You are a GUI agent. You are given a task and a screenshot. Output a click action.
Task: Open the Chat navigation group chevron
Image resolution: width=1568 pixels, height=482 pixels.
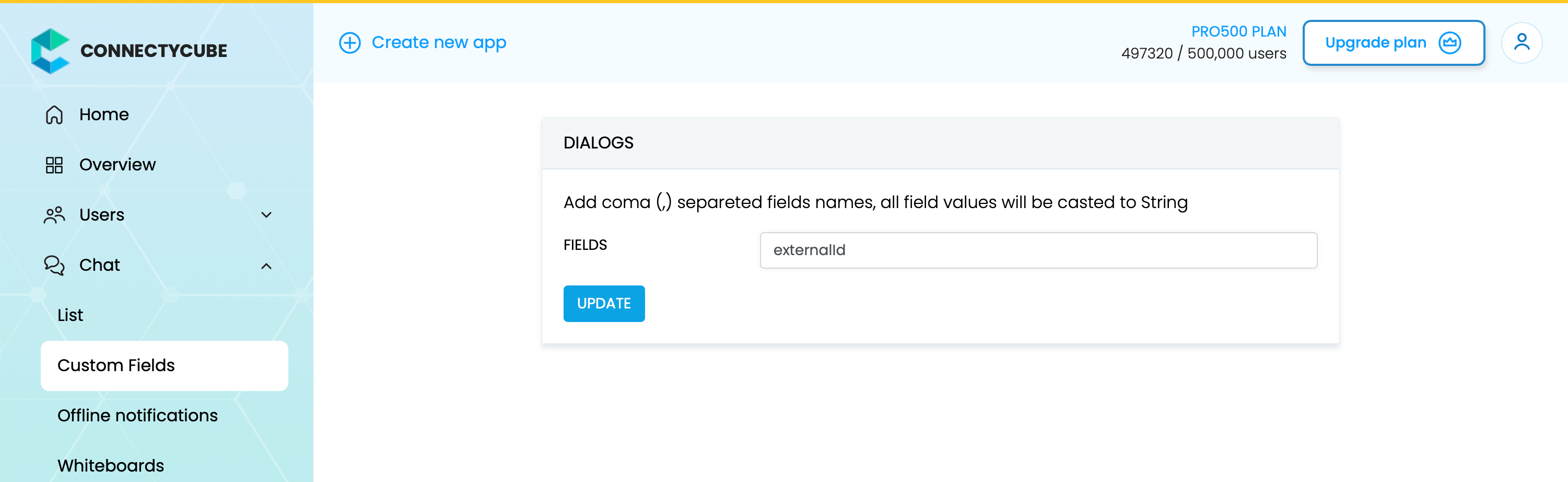(266, 265)
